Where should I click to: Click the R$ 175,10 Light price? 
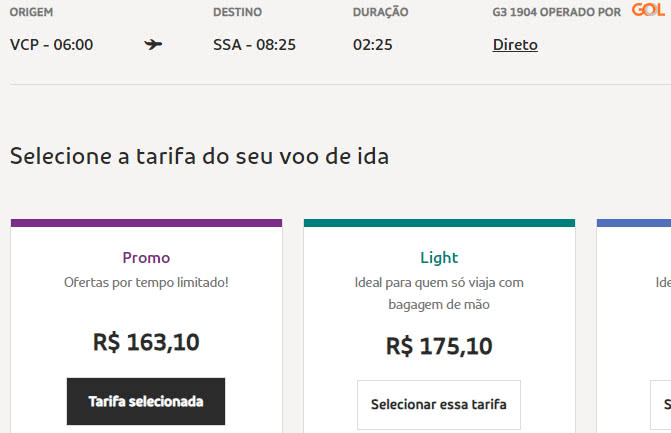pyautogui.click(x=439, y=346)
